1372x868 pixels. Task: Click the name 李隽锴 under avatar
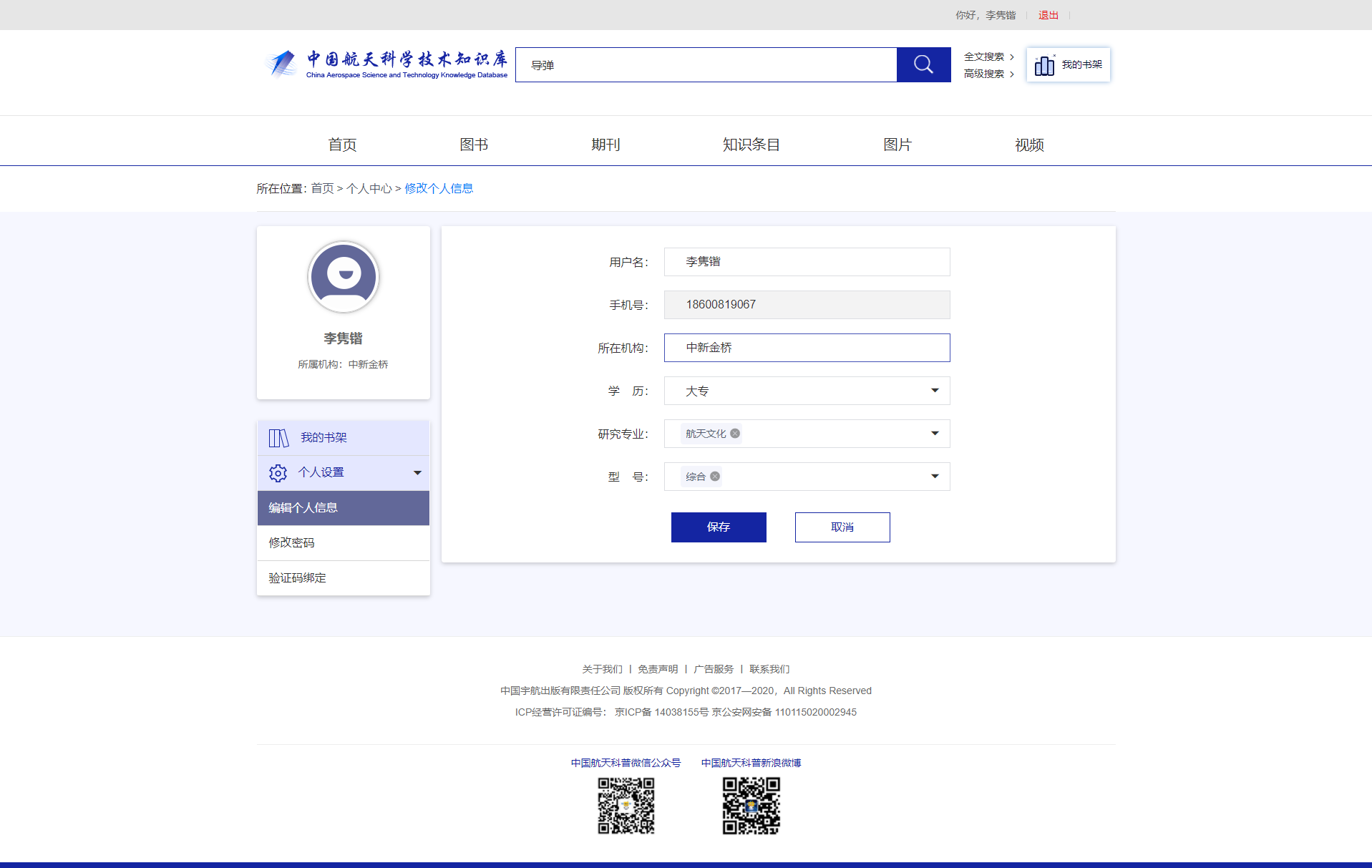click(344, 338)
